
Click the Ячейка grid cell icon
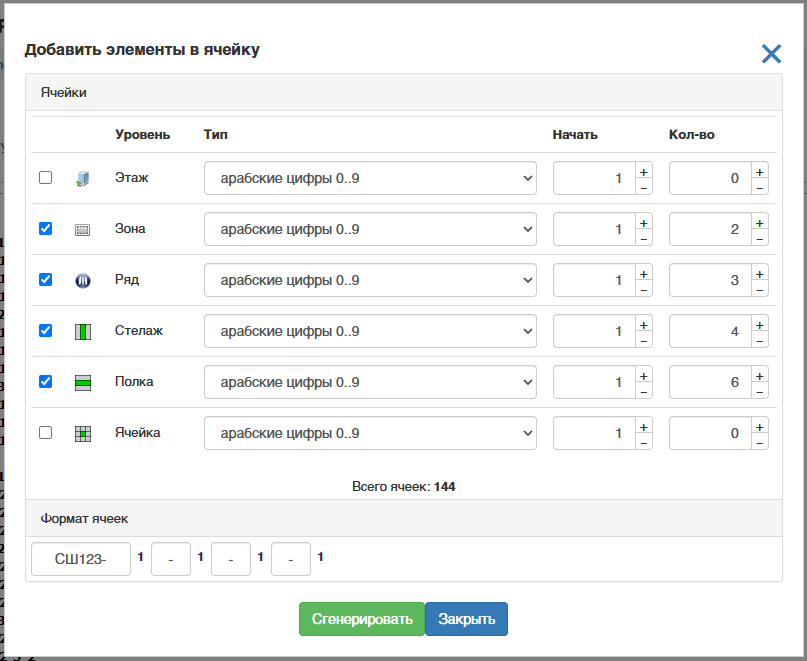[83, 433]
